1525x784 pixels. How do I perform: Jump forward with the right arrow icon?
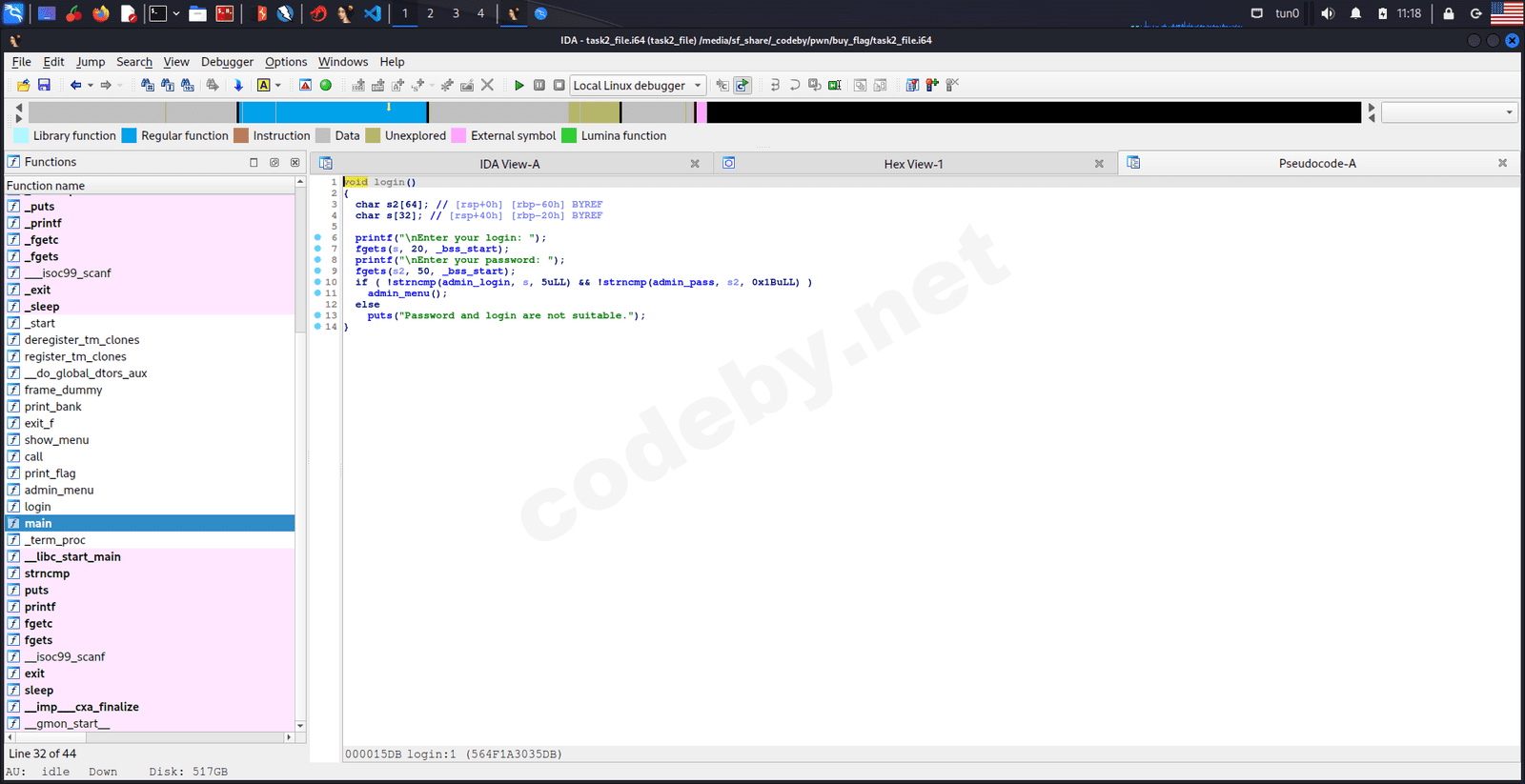106,85
